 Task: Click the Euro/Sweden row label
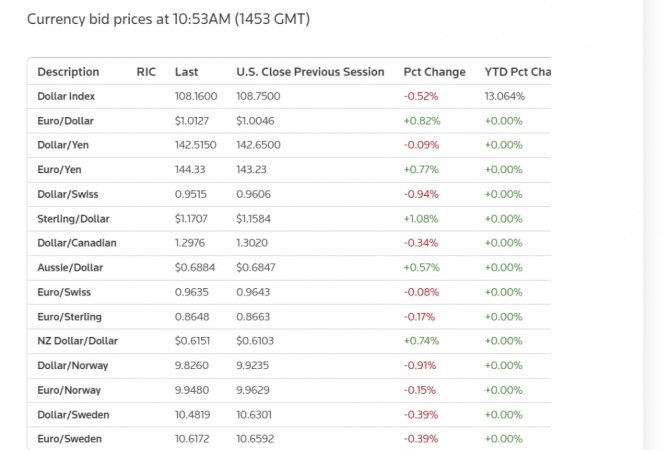(x=71, y=439)
